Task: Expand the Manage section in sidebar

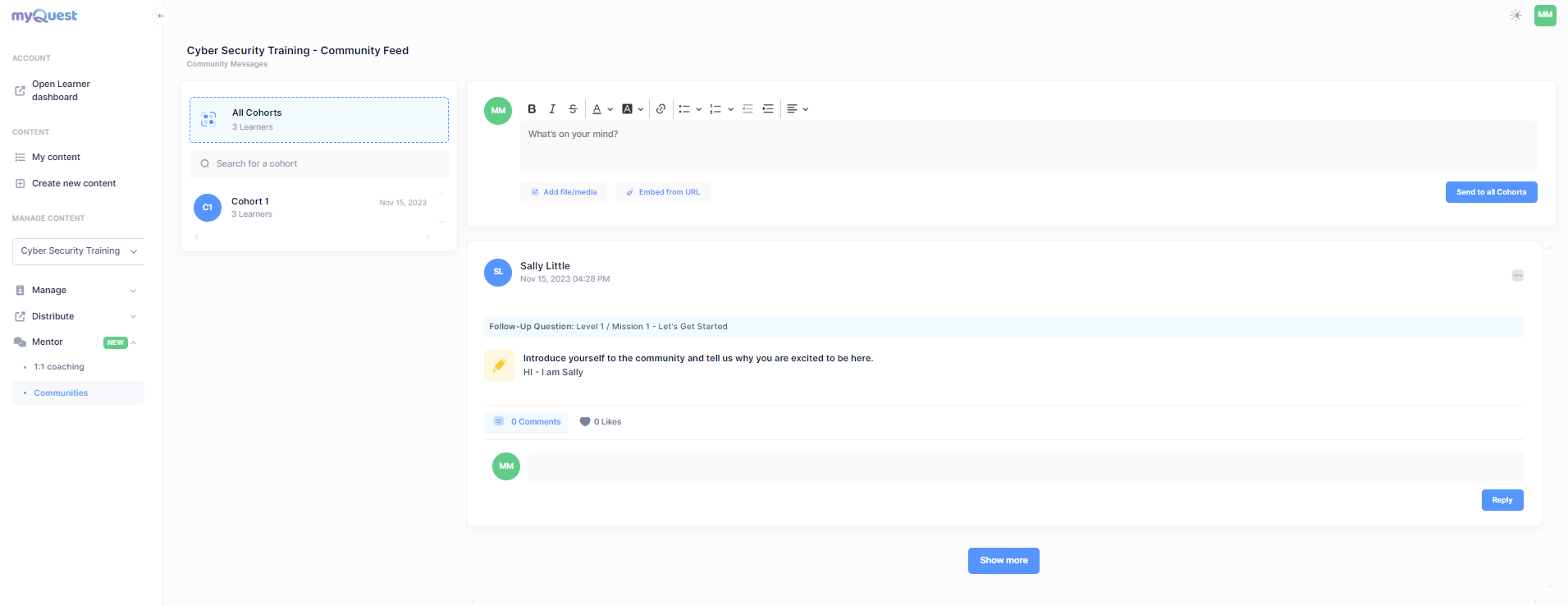Action: click(x=75, y=291)
